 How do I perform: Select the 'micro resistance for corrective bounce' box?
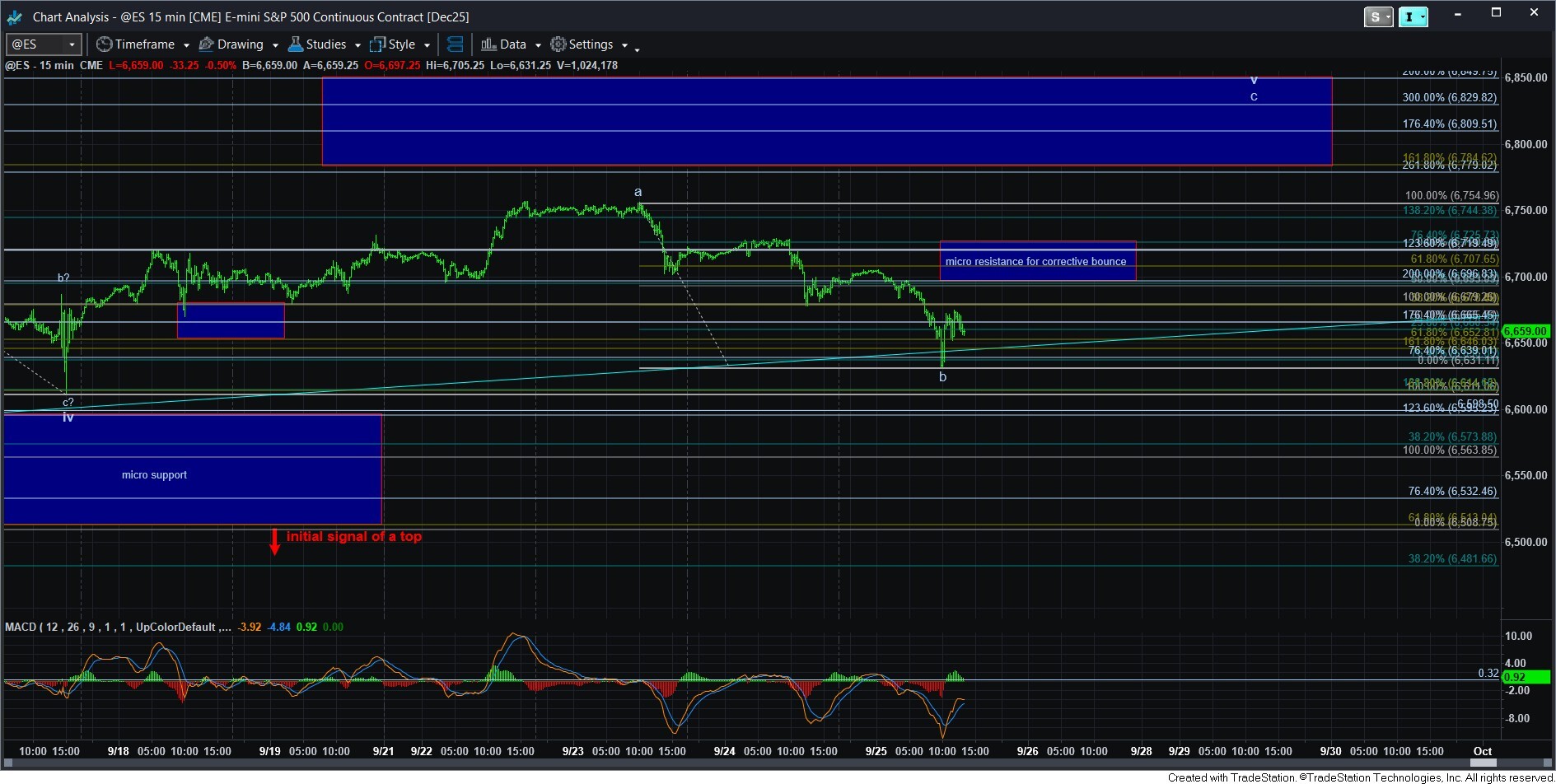tap(1036, 261)
